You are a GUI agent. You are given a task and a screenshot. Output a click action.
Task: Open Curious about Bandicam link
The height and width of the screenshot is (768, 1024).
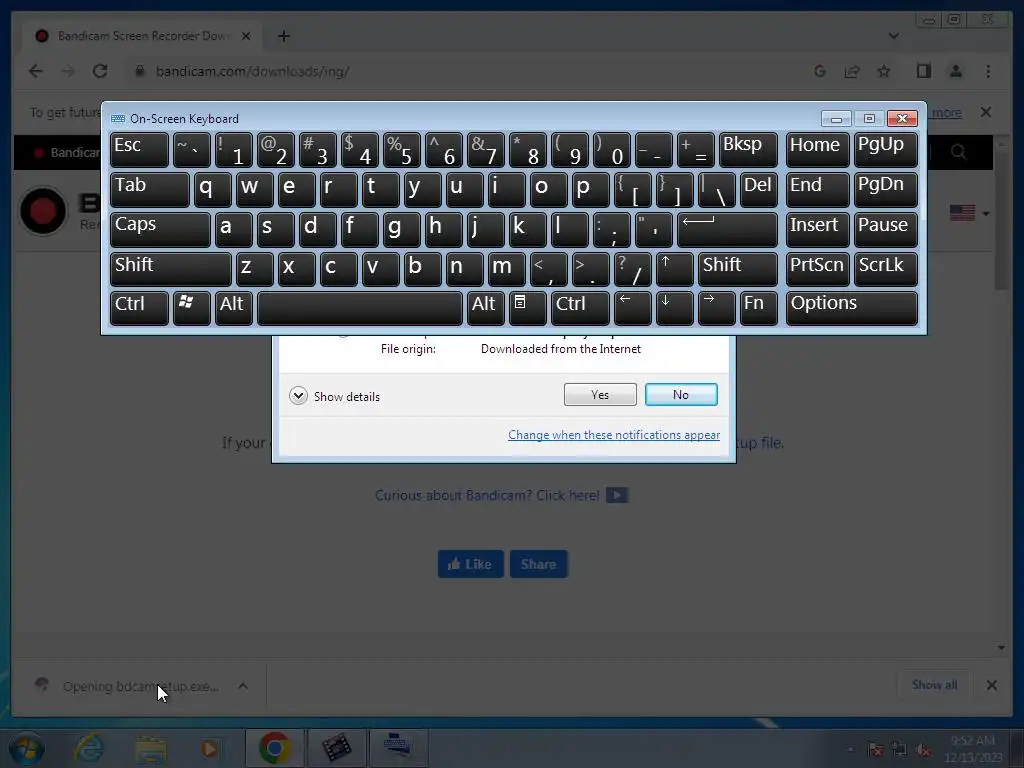[x=487, y=495]
